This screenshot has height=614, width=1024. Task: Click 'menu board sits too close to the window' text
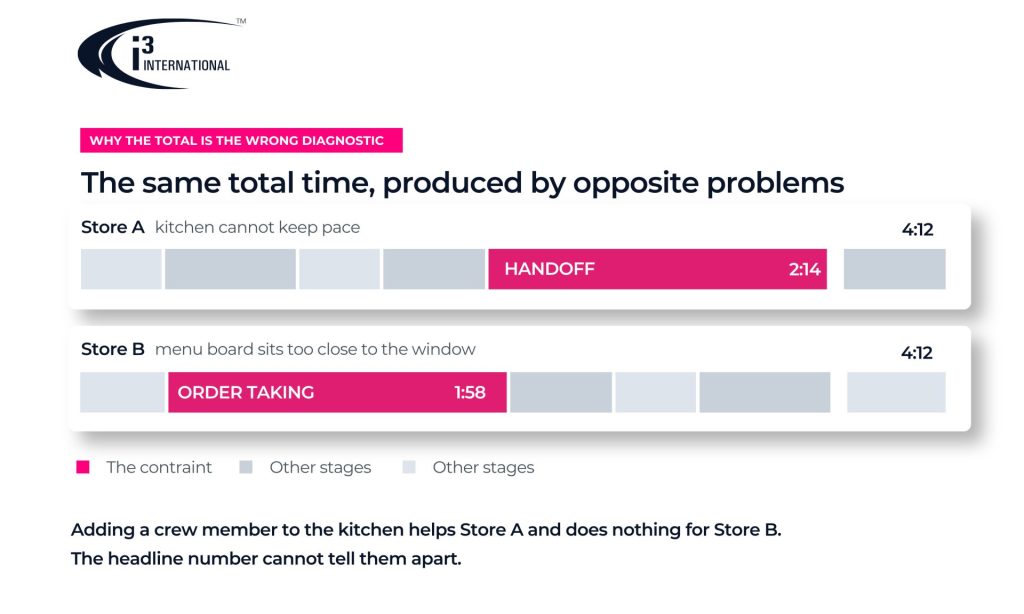(315, 349)
